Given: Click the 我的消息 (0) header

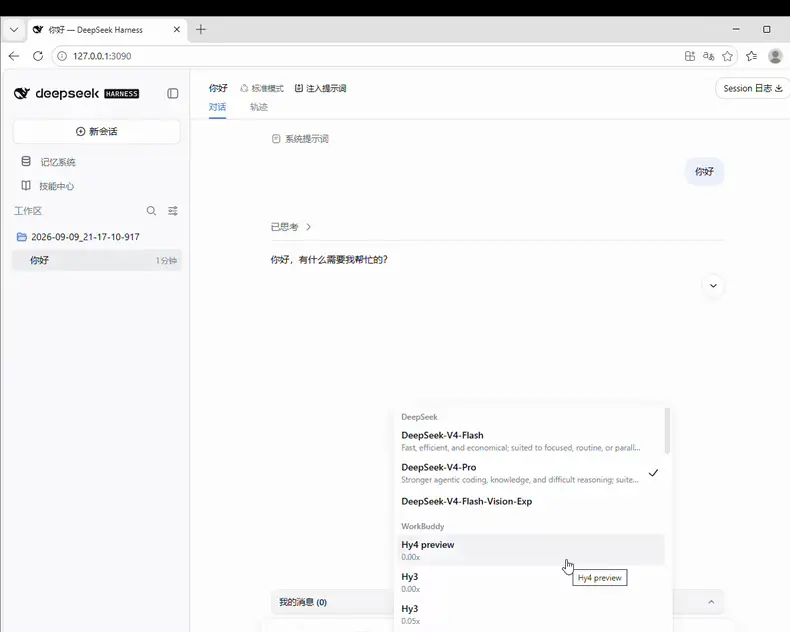Looking at the screenshot, I should point(303,602).
